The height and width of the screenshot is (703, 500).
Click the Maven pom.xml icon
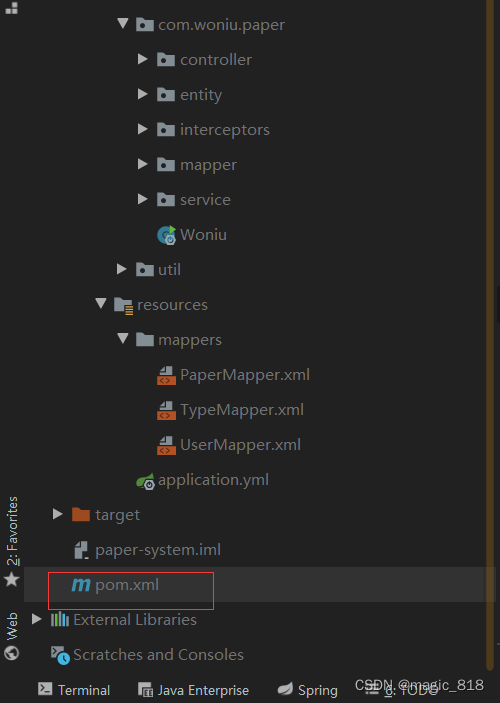click(81, 585)
